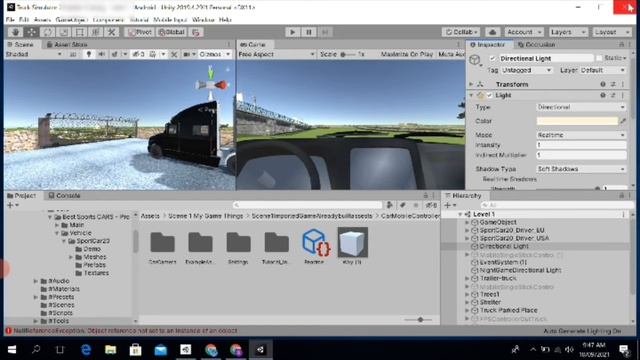Toggle the Directional Light active checkbox
This screenshot has width=640, height=360.
[492, 58]
